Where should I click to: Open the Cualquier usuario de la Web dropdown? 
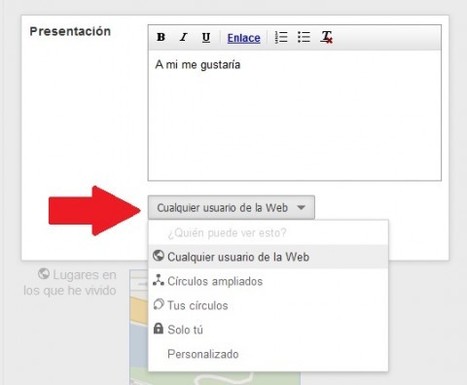tap(231, 208)
